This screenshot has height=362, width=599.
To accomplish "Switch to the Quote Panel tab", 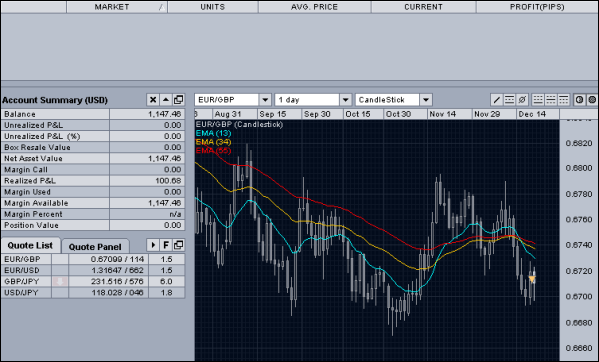I will pyautogui.click(x=95, y=247).
